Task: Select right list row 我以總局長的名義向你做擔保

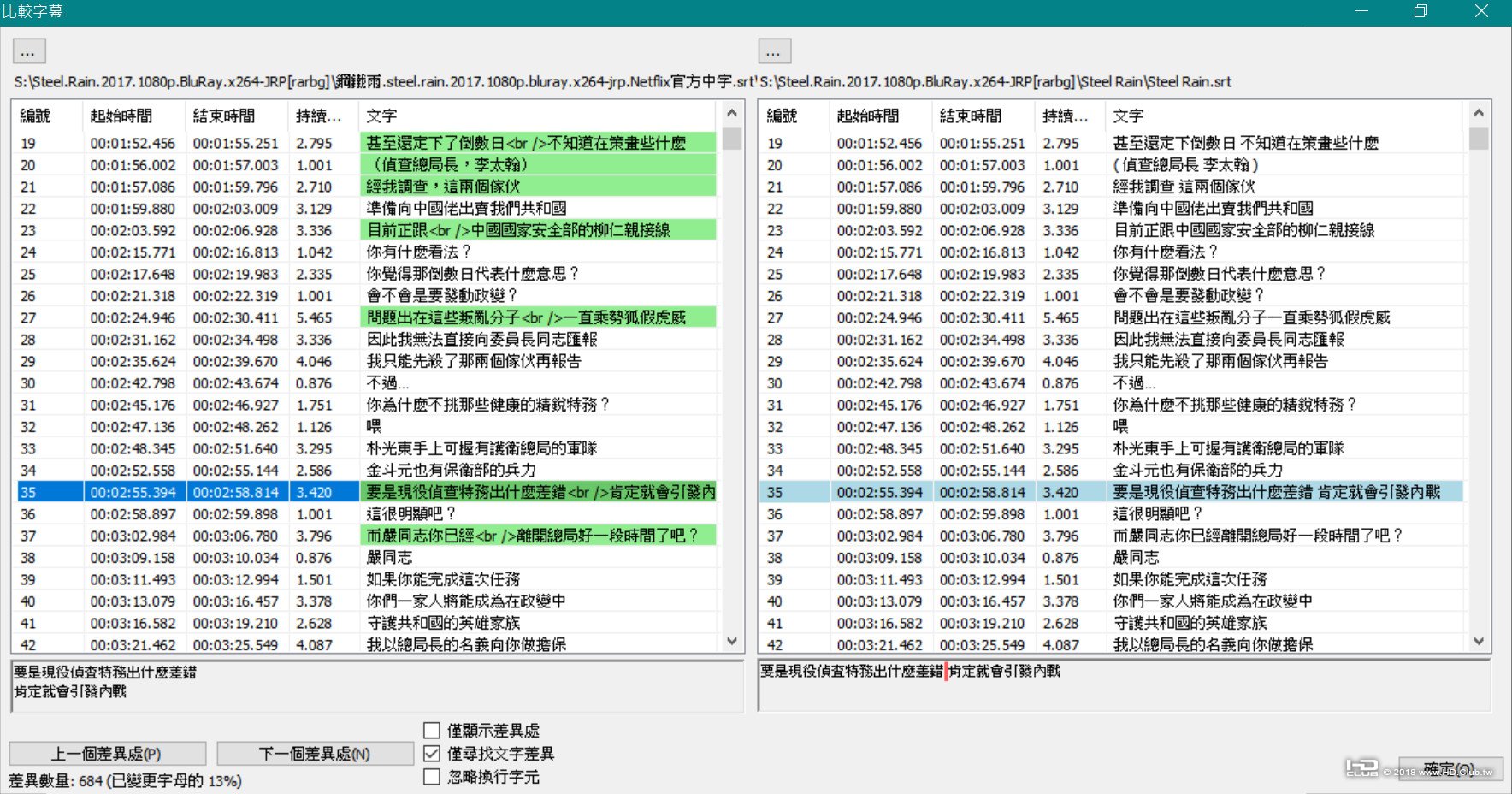Action: 1112,645
